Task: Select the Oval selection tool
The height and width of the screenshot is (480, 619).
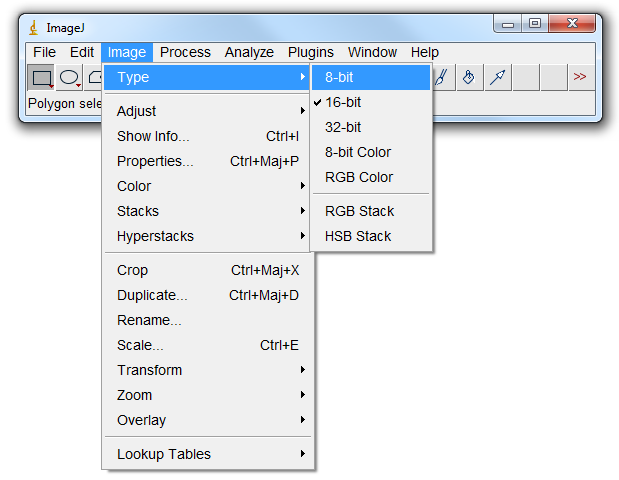Action: coord(69,77)
